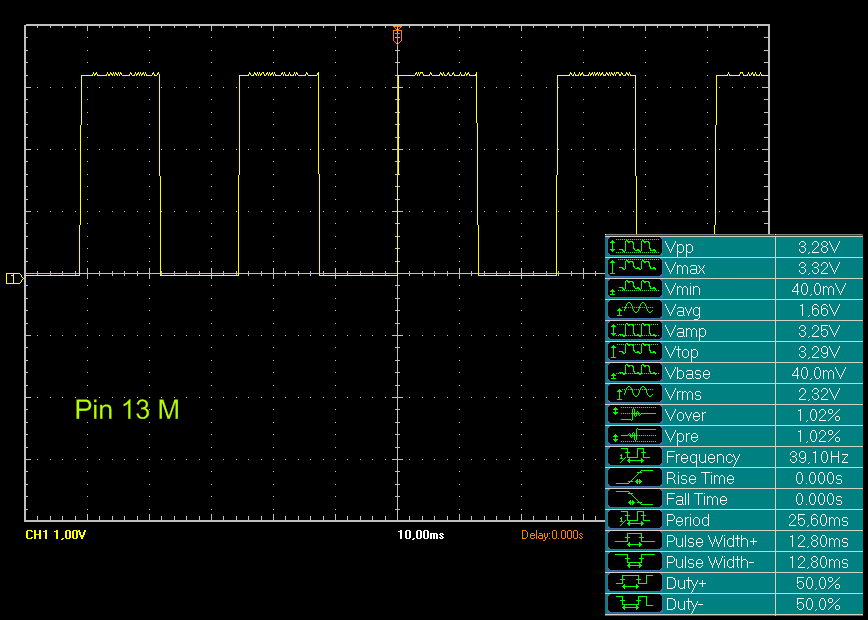Screen dimensions: 868x620
Task: Click the Period label text
Action: [688, 521]
